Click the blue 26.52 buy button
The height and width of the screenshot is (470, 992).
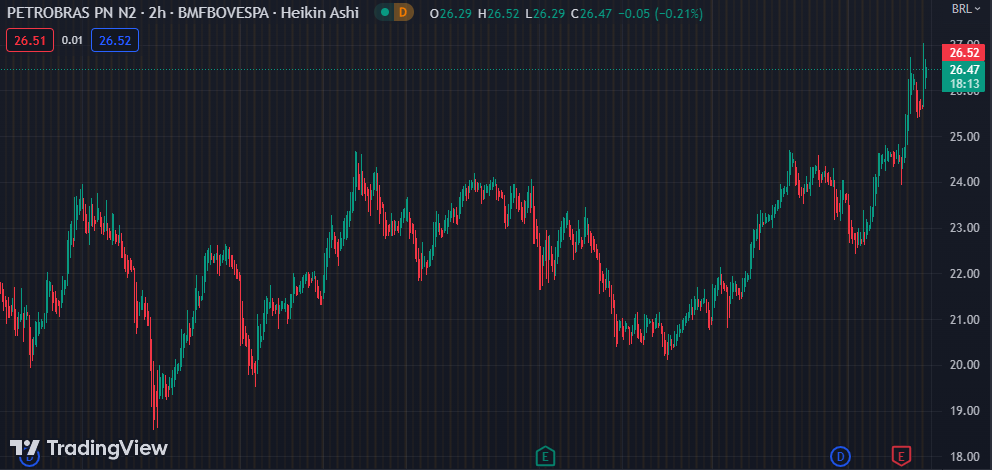[x=115, y=40]
